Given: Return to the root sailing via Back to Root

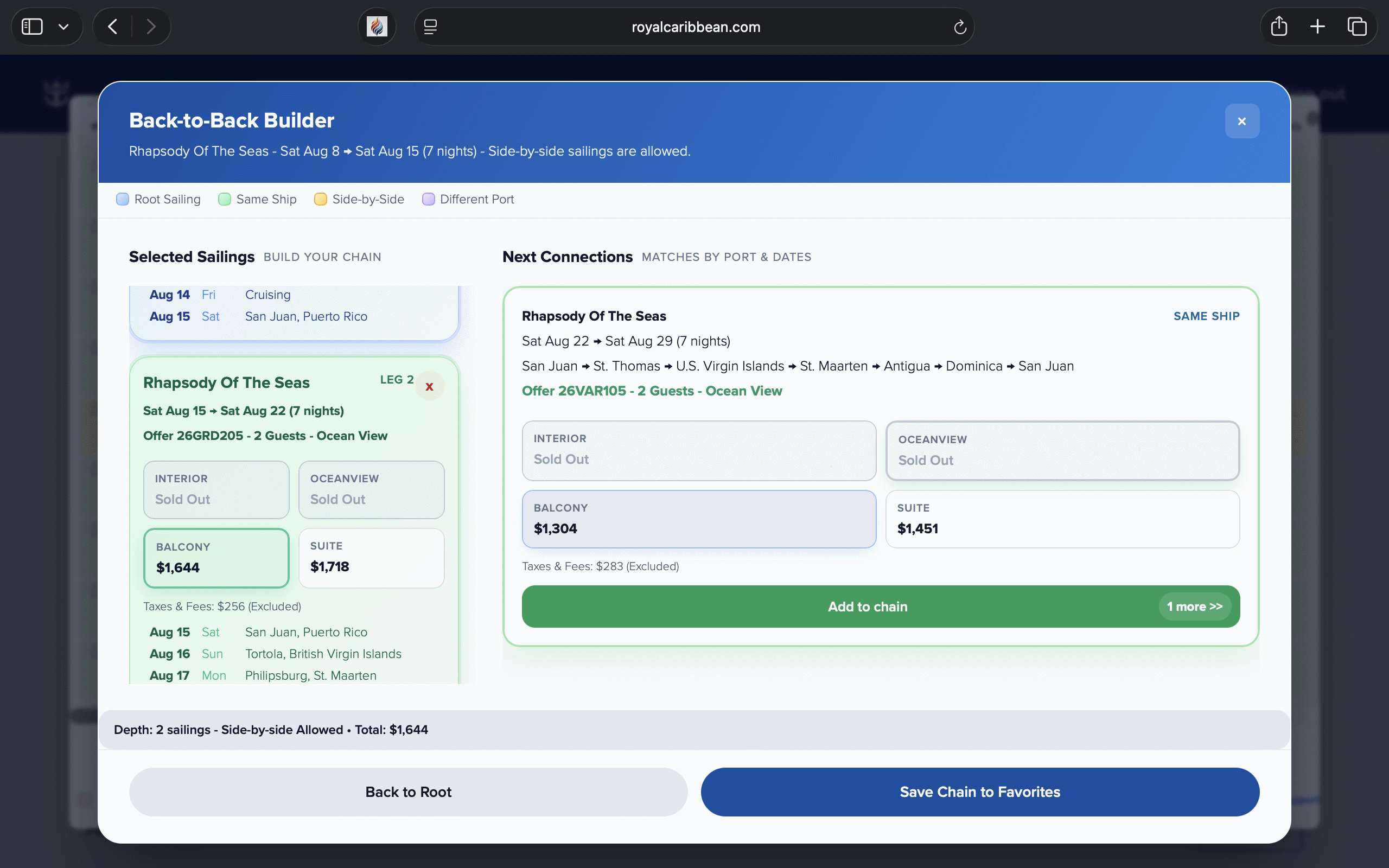Looking at the screenshot, I should point(407,792).
